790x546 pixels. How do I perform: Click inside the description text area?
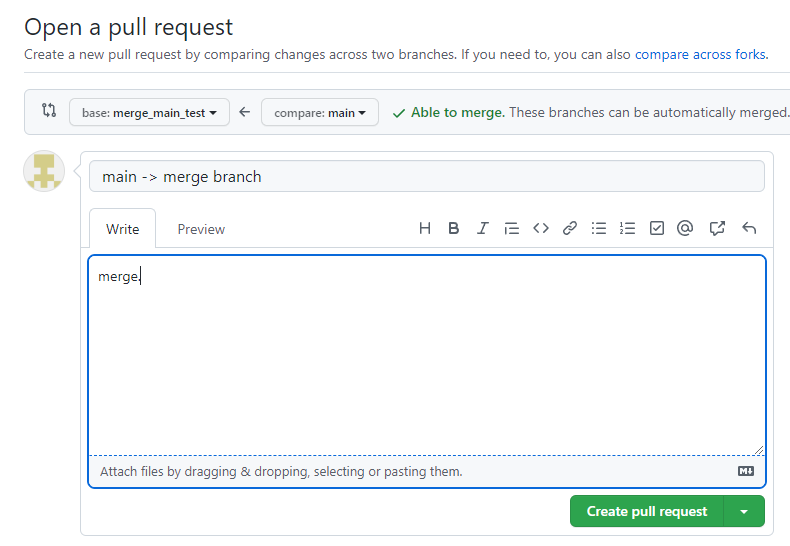427,355
